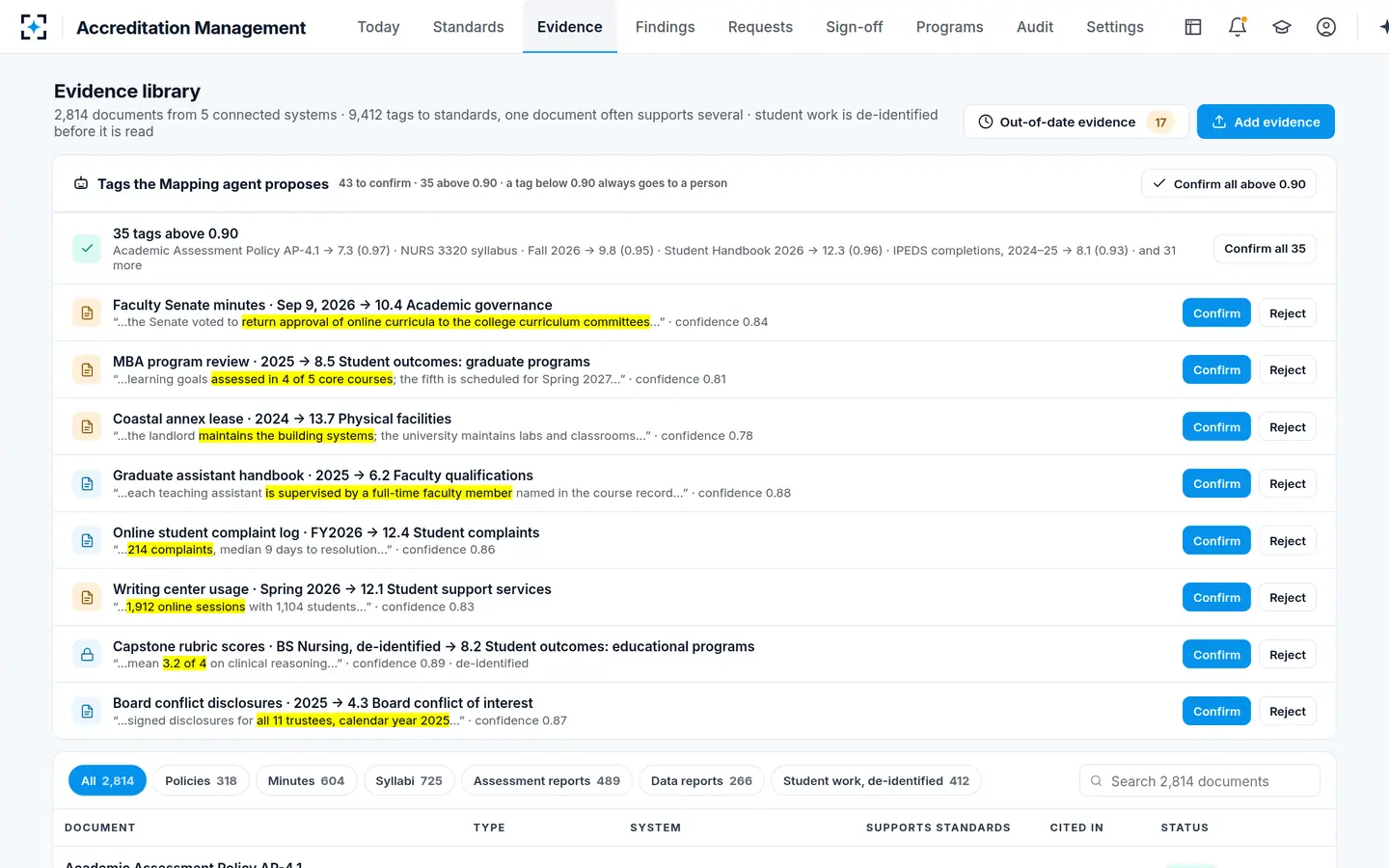The image size is (1389, 868).
Task: Reject the Board conflict disclosures tag
Action: tap(1288, 712)
